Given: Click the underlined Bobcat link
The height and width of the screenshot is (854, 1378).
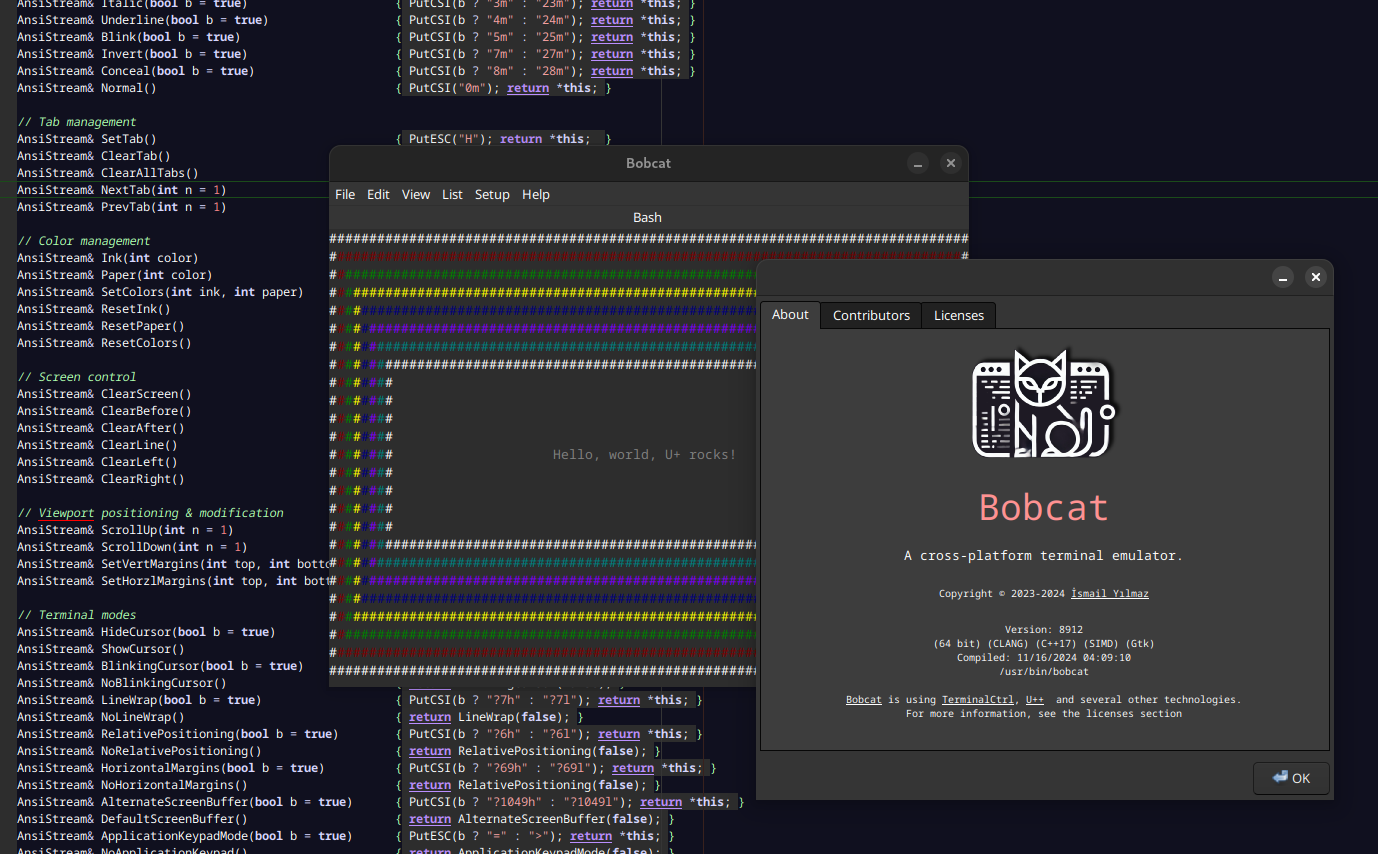Looking at the screenshot, I should click(864, 700).
